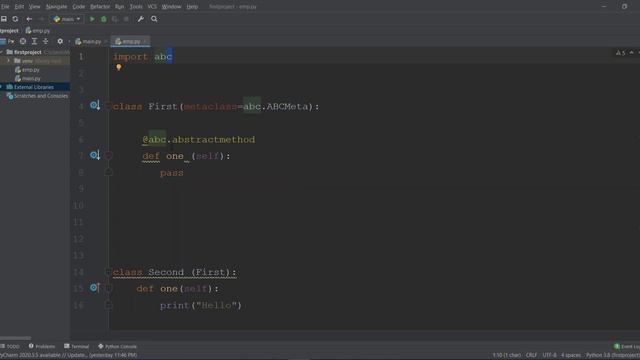Open Project panel gear options
The height and width of the screenshot is (360, 640).
point(60,41)
